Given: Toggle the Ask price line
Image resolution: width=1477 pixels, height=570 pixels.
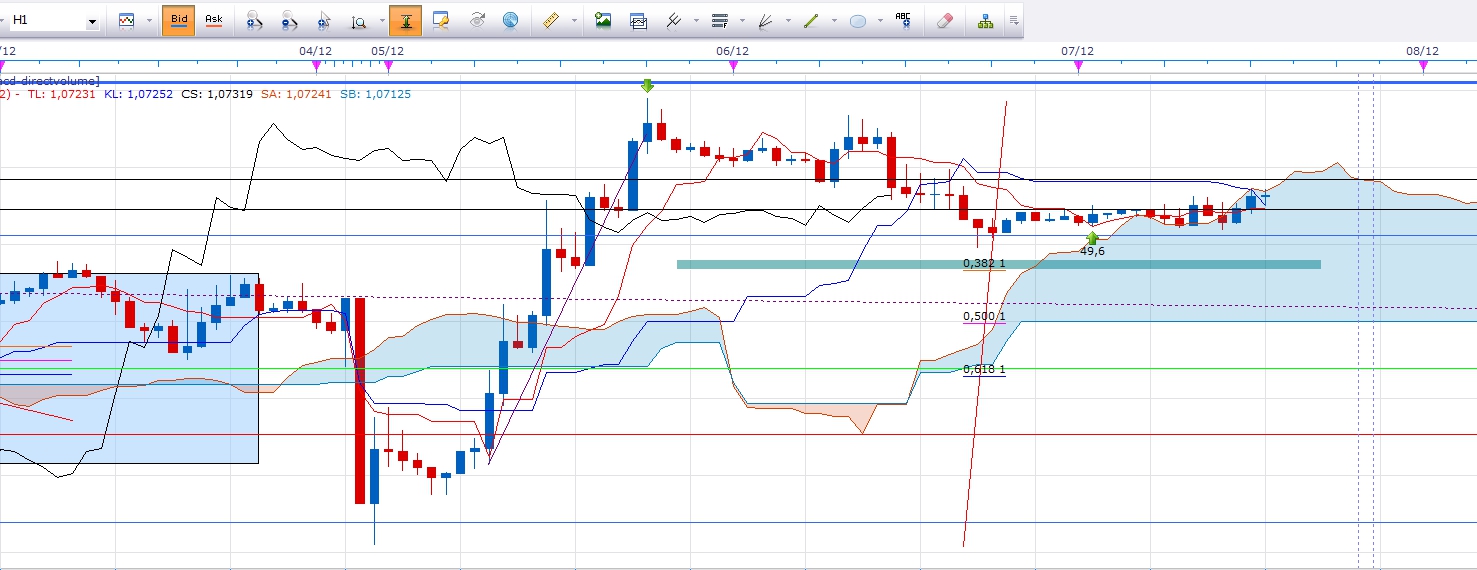Looking at the screenshot, I should pyautogui.click(x=213, y=20).
